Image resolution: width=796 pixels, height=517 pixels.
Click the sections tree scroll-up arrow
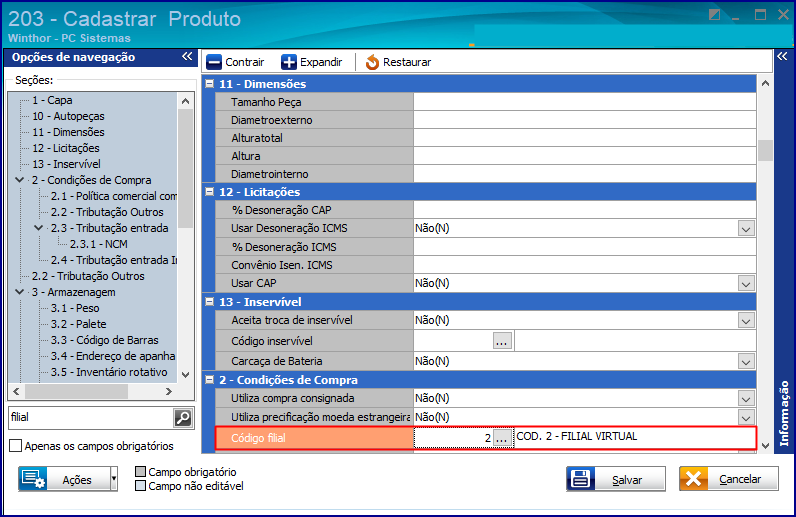(x=185, y=101)
